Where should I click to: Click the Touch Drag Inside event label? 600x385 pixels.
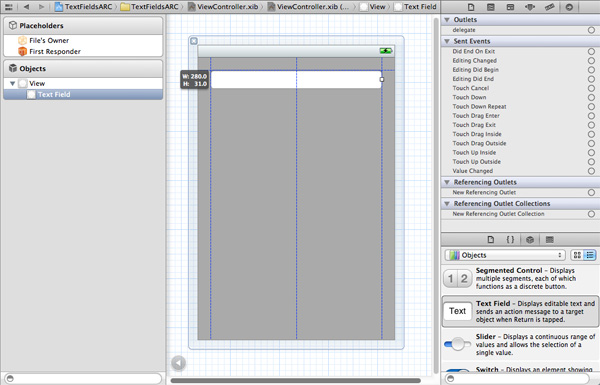(477, 134)
